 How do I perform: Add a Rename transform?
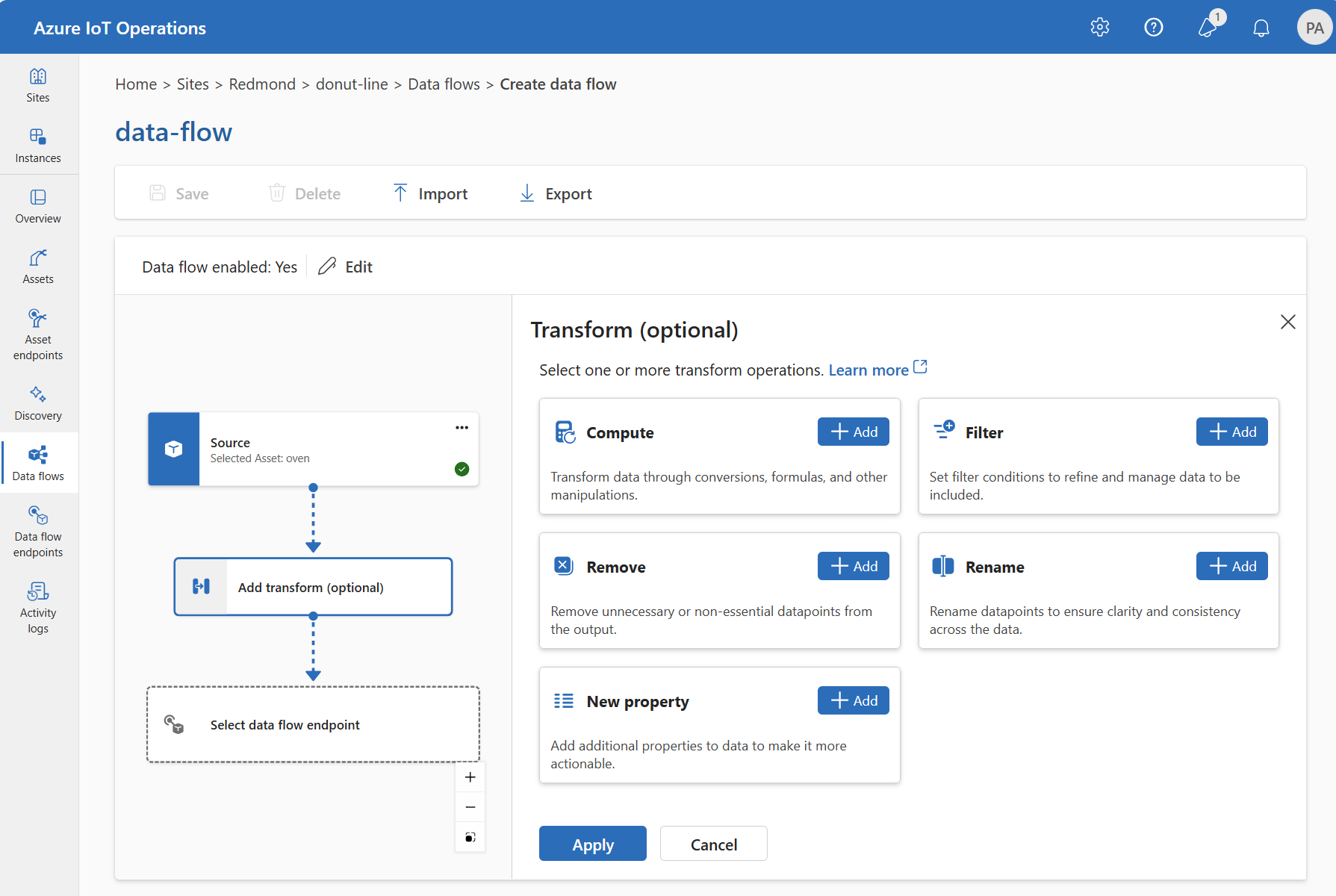1231,565
